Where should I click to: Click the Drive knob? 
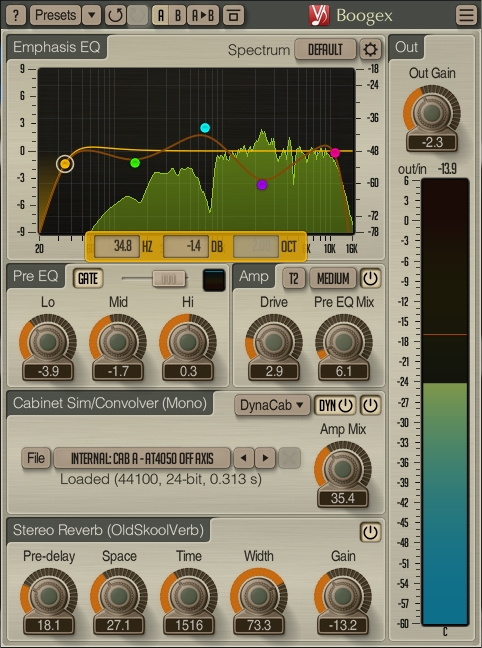274,342
